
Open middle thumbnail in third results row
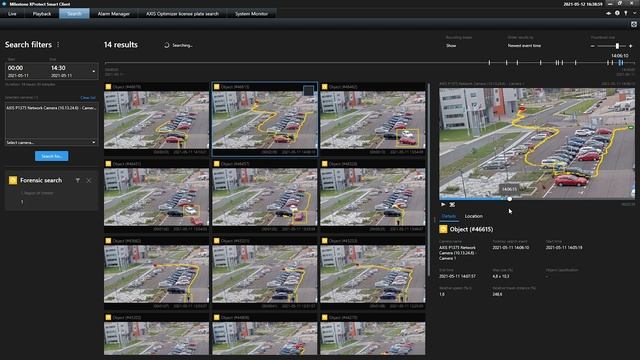[x=264, y=274]
